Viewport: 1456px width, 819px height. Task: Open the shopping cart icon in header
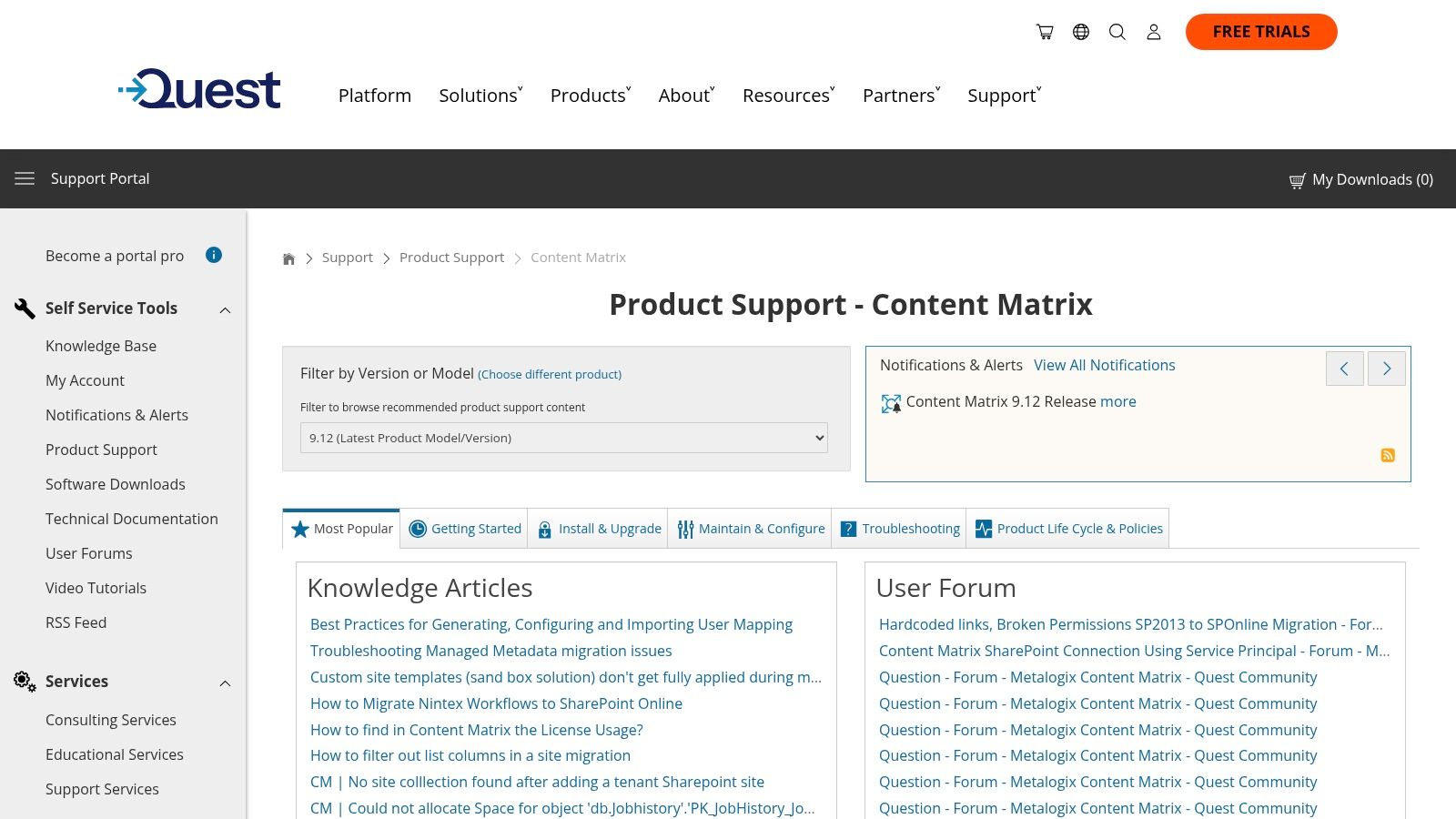(1044, 31)
